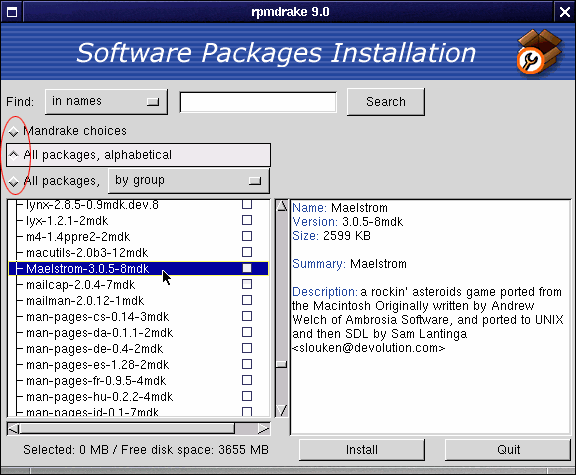Check the lyx-1.2.1-2mdk package checkbox
Viewport: 576px width, 475px height.
pos(247,220)
